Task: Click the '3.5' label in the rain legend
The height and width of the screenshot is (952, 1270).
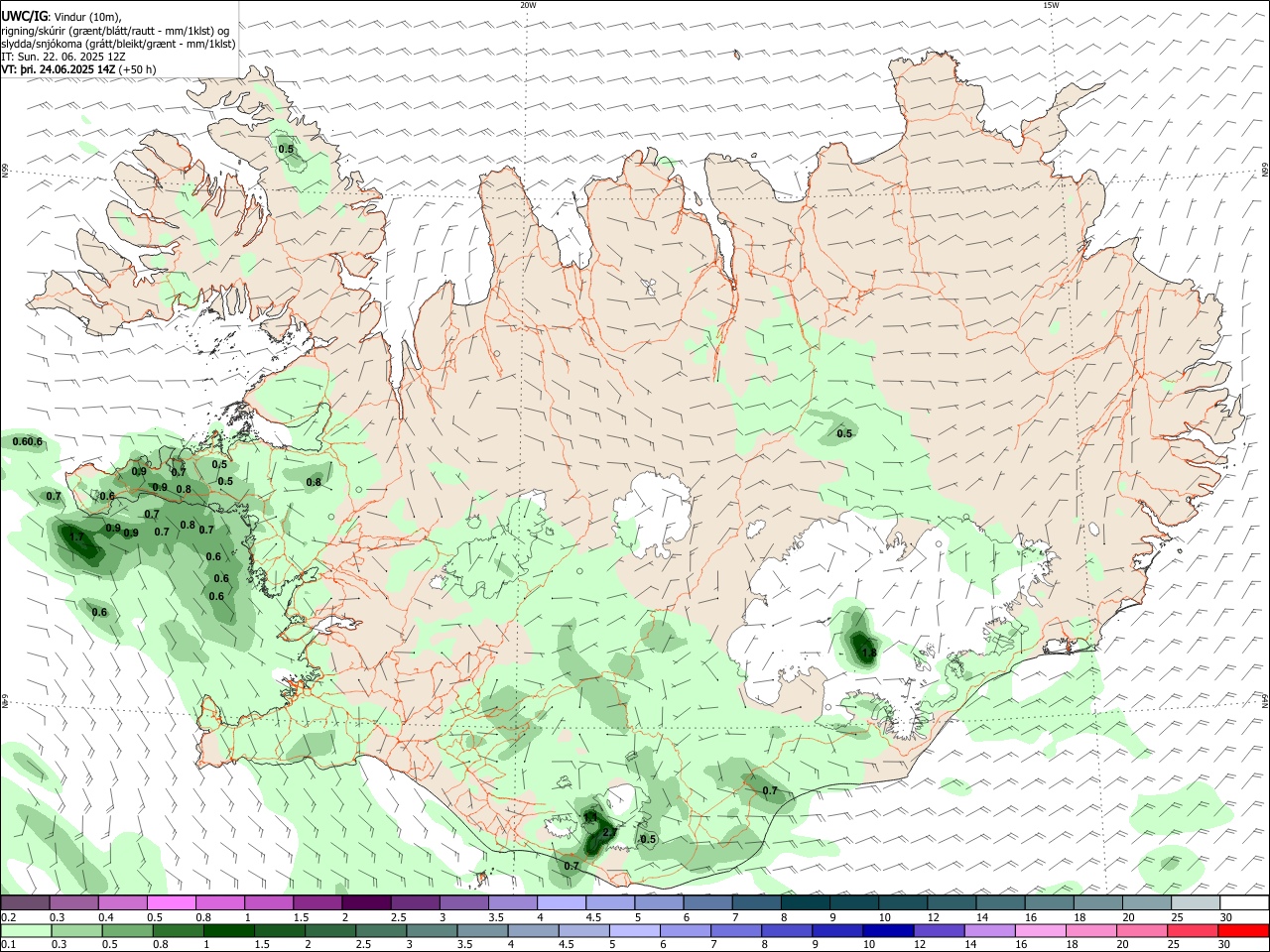Action: pos(464,945)
